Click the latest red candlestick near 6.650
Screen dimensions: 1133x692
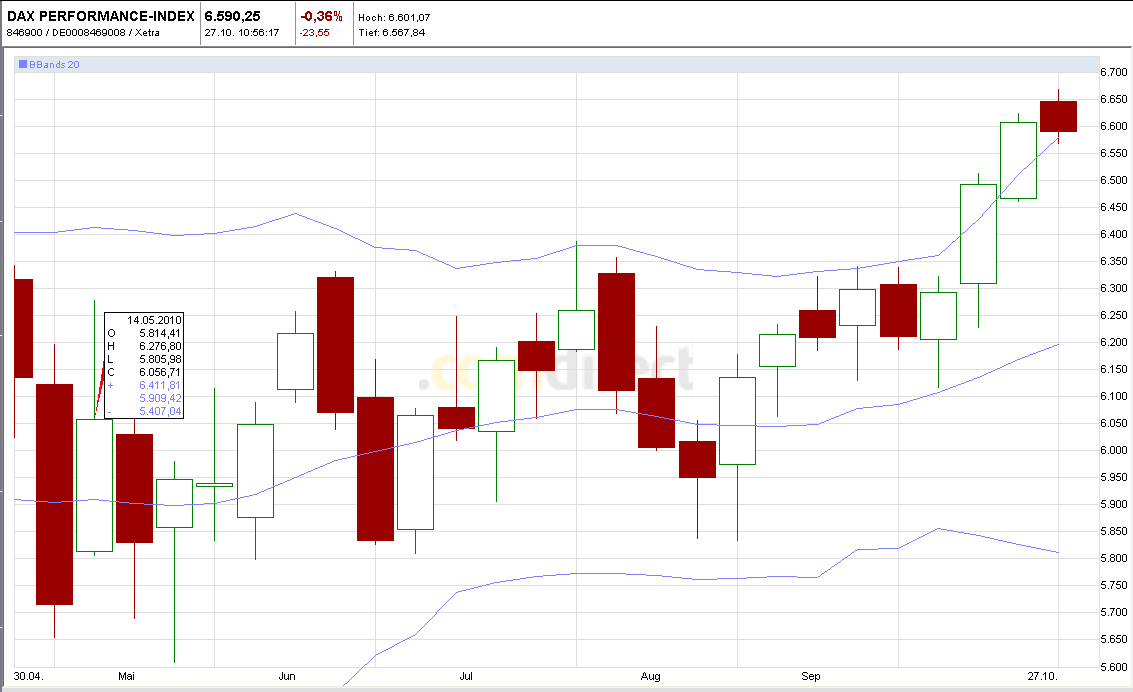click(x=1059, y=116)
